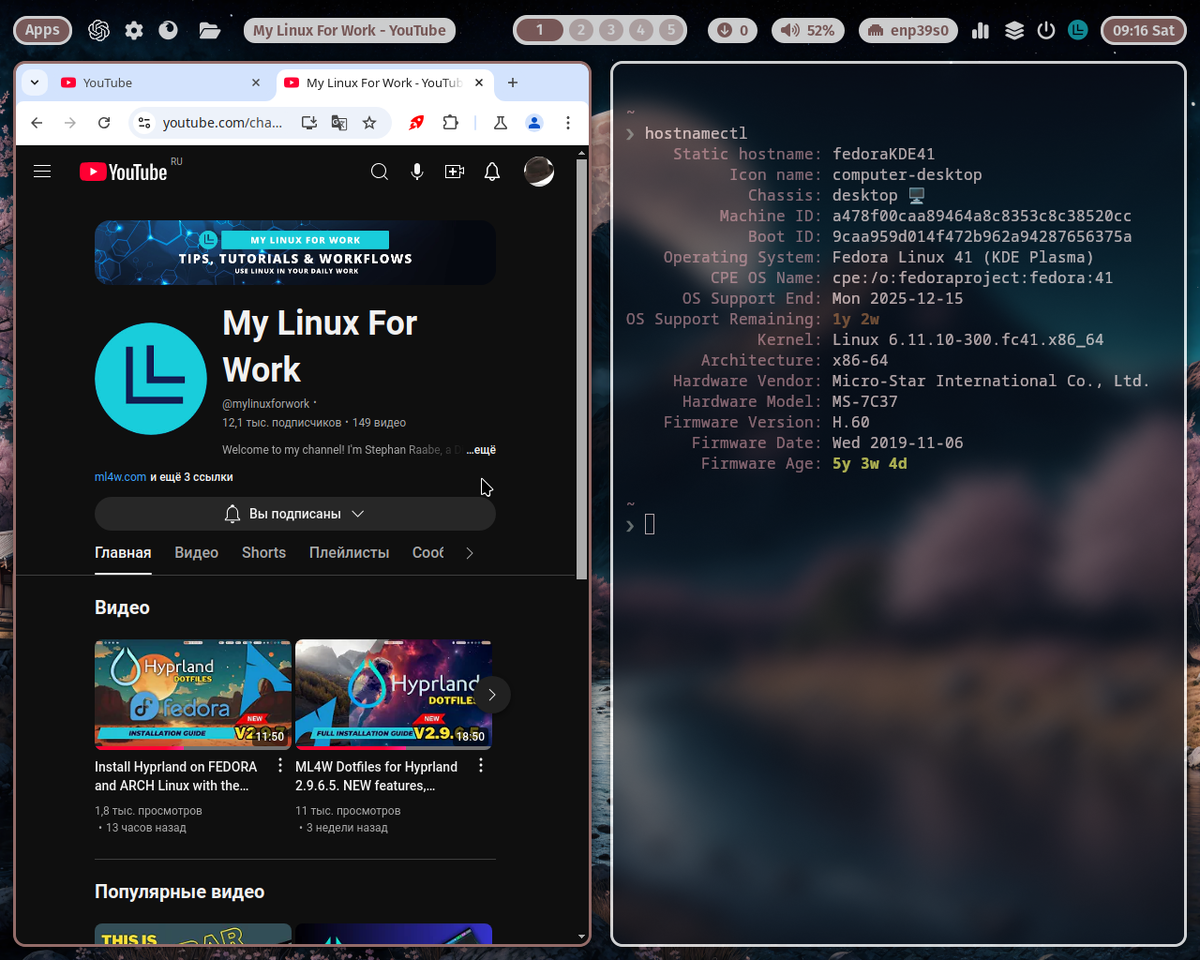Switch to workspace 2
Image resolution: width=1200 pixels, height=960 pixels.
[580, 30]
